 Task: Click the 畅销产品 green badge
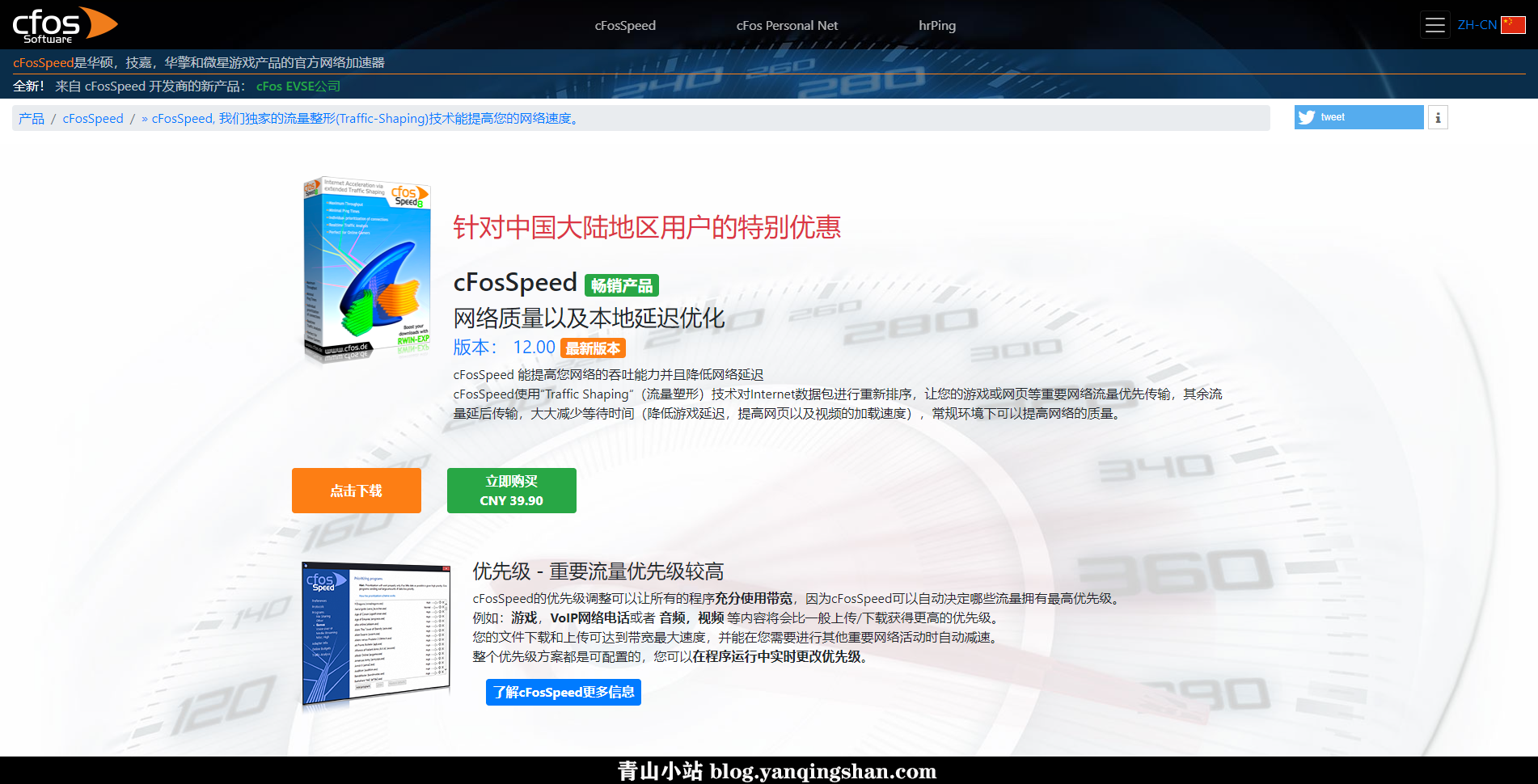click(x=622, y=285)
